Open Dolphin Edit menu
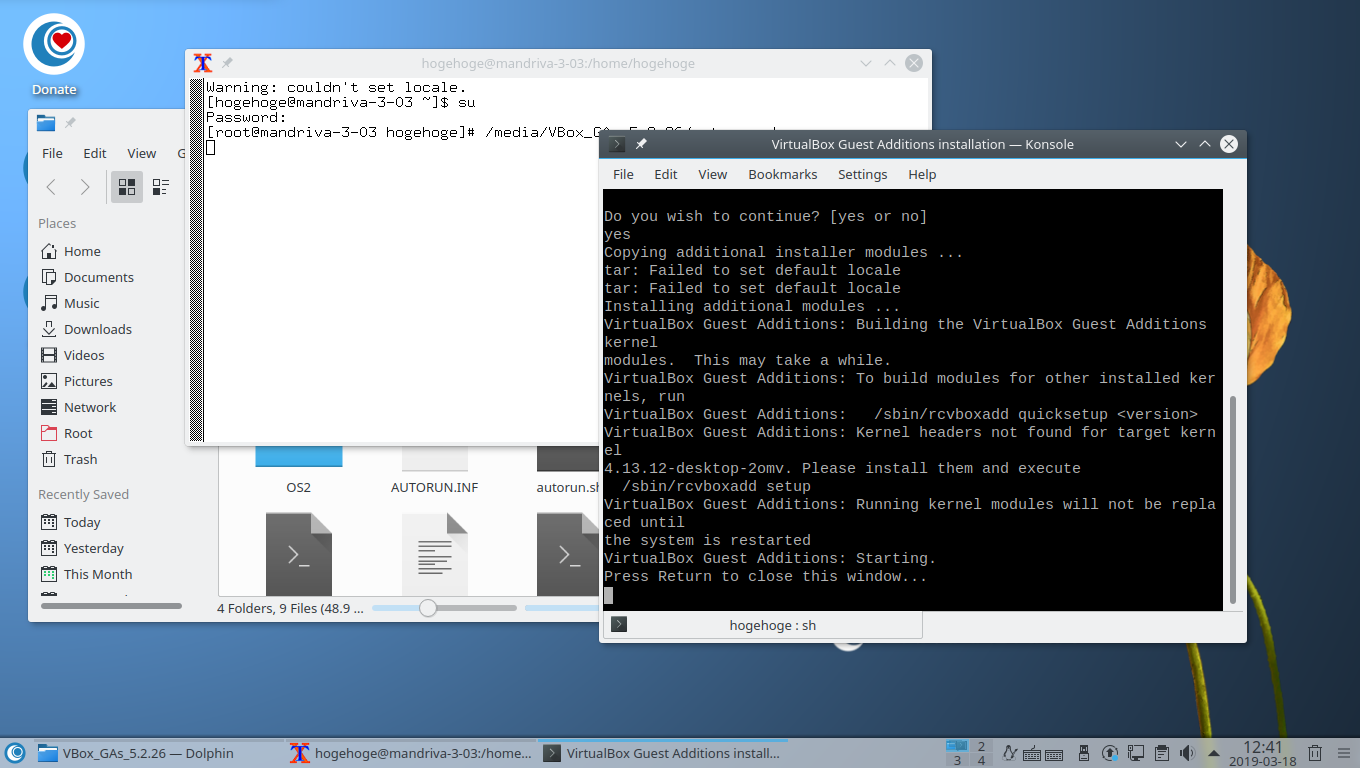1360x768 pixels. [95, 153]
